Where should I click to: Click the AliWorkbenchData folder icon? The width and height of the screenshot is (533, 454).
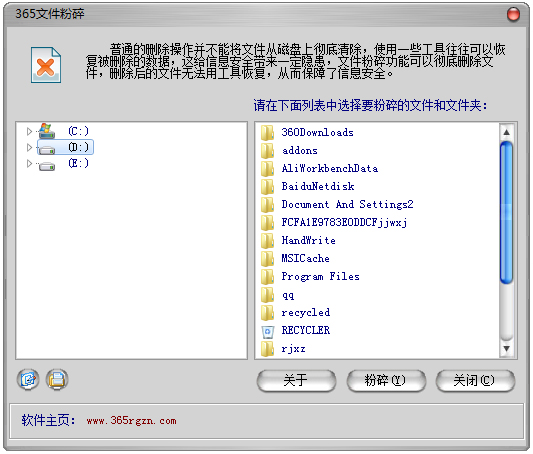pyautogui.click(x=268, y=169)
